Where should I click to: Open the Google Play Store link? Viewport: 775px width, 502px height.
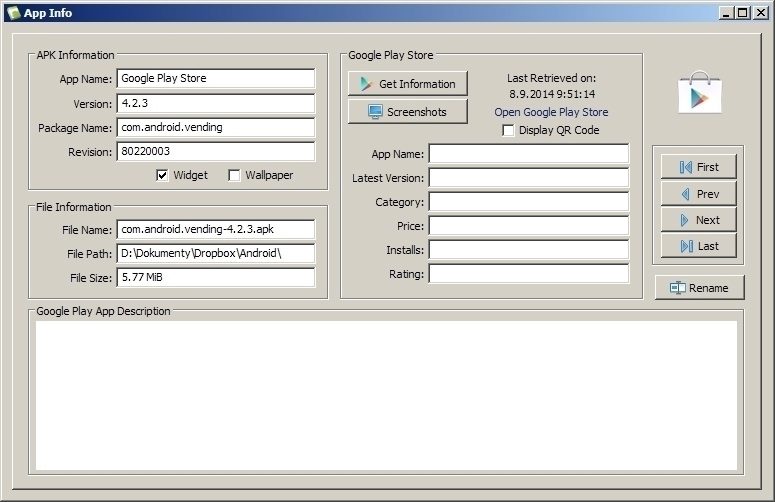551,112
